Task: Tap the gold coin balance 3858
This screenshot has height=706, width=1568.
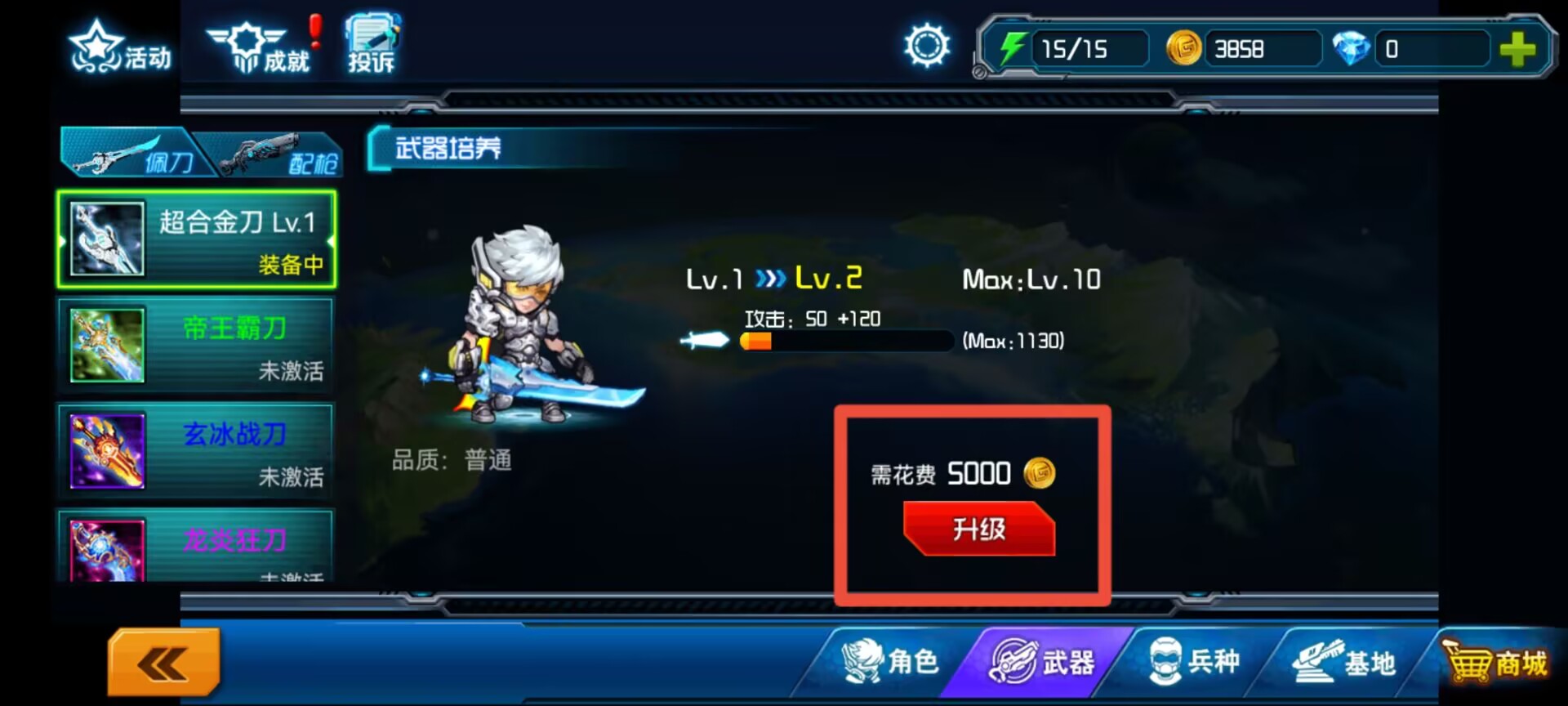Action: click(x=1241, y=49)
